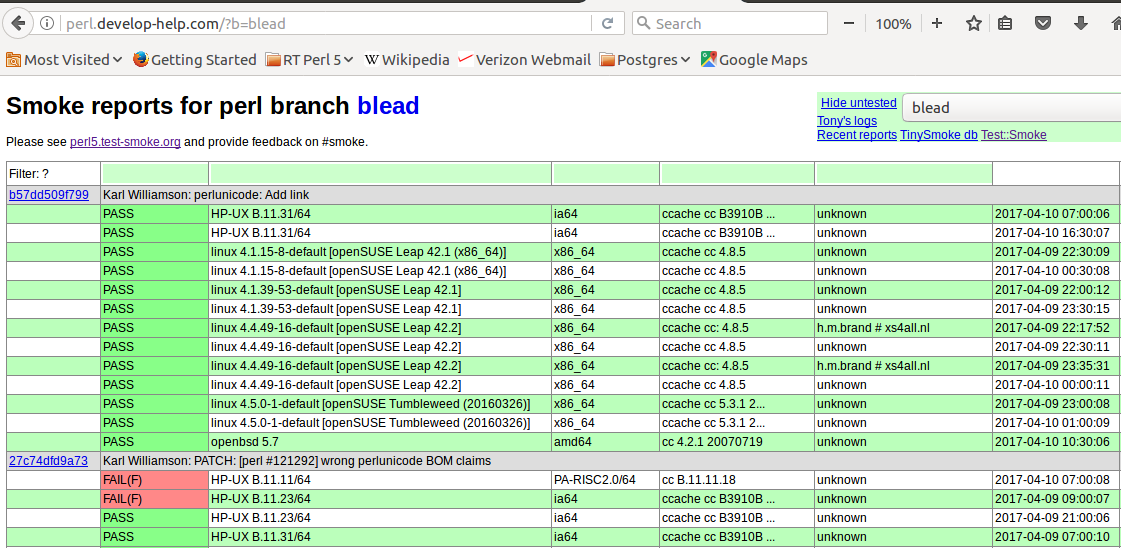Open the downloads arrow
This screenshot has width=1121, height=548.
pyautogui.click(x=1080, y=23)
